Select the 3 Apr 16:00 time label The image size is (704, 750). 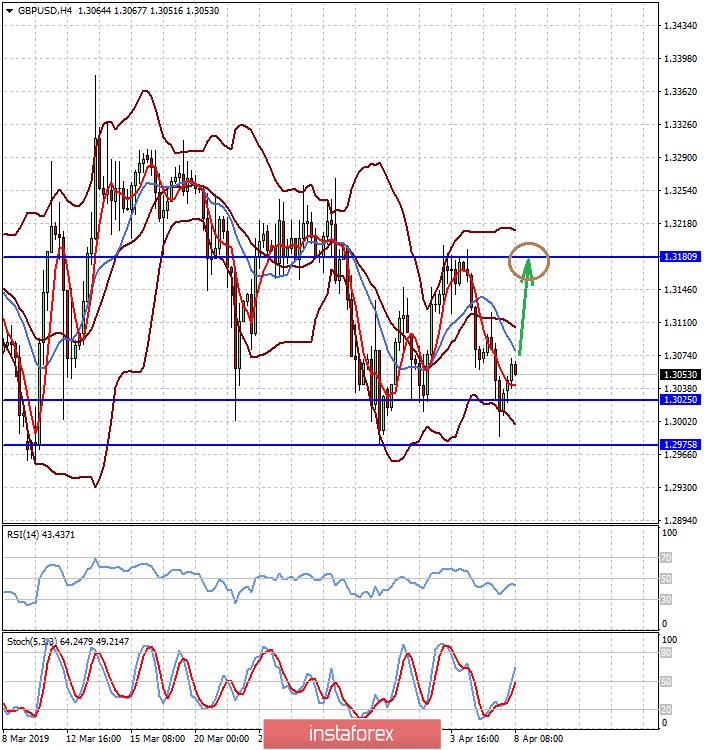click(x=474, y=739)
